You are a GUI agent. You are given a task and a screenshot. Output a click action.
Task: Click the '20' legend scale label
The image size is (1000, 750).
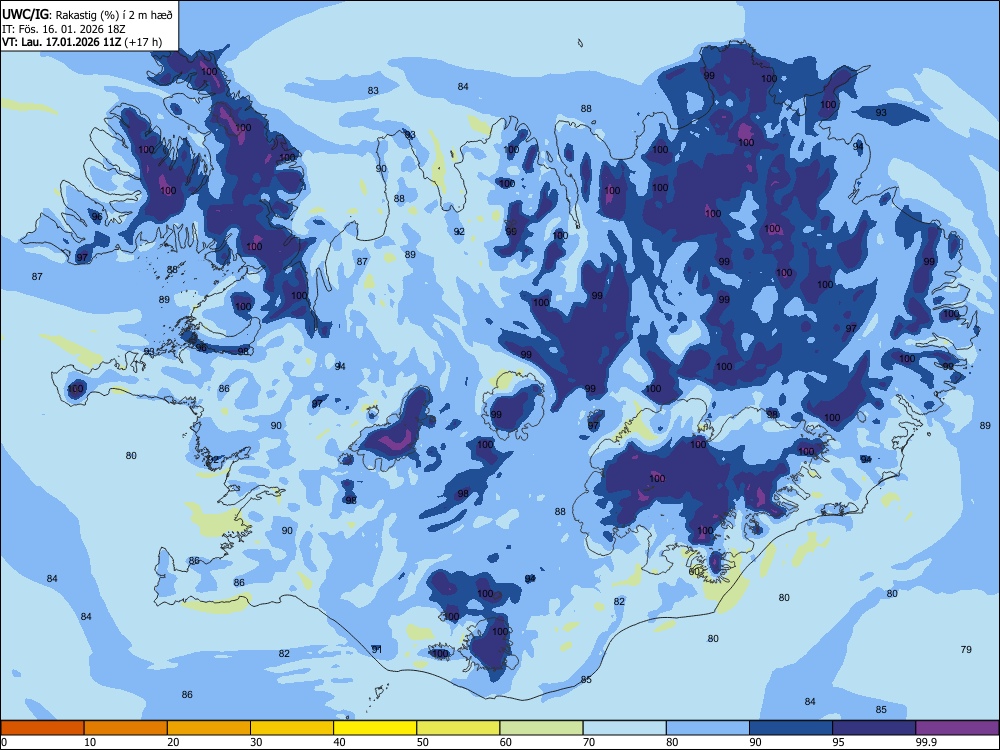point(173,742)
